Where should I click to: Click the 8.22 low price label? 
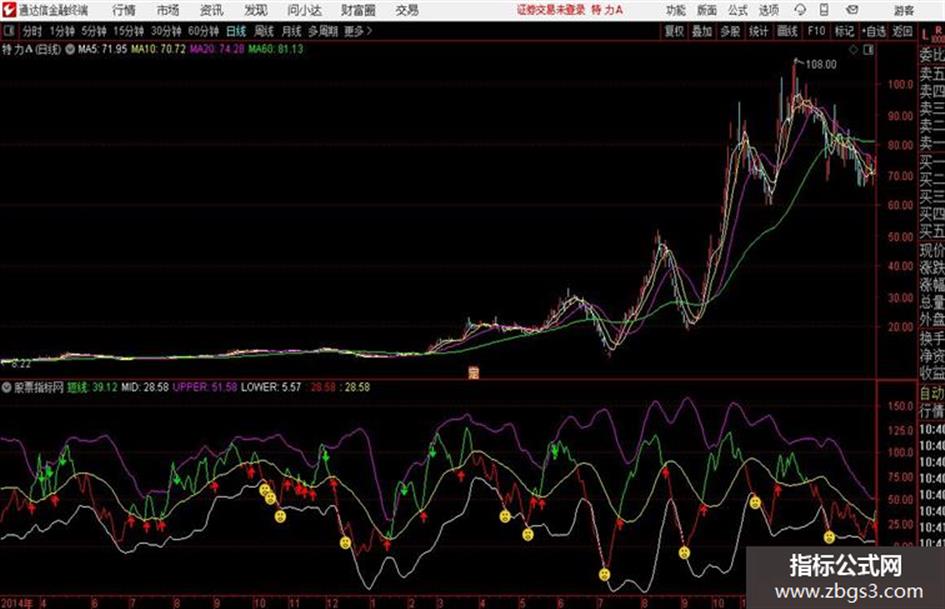tap(21, 364)
